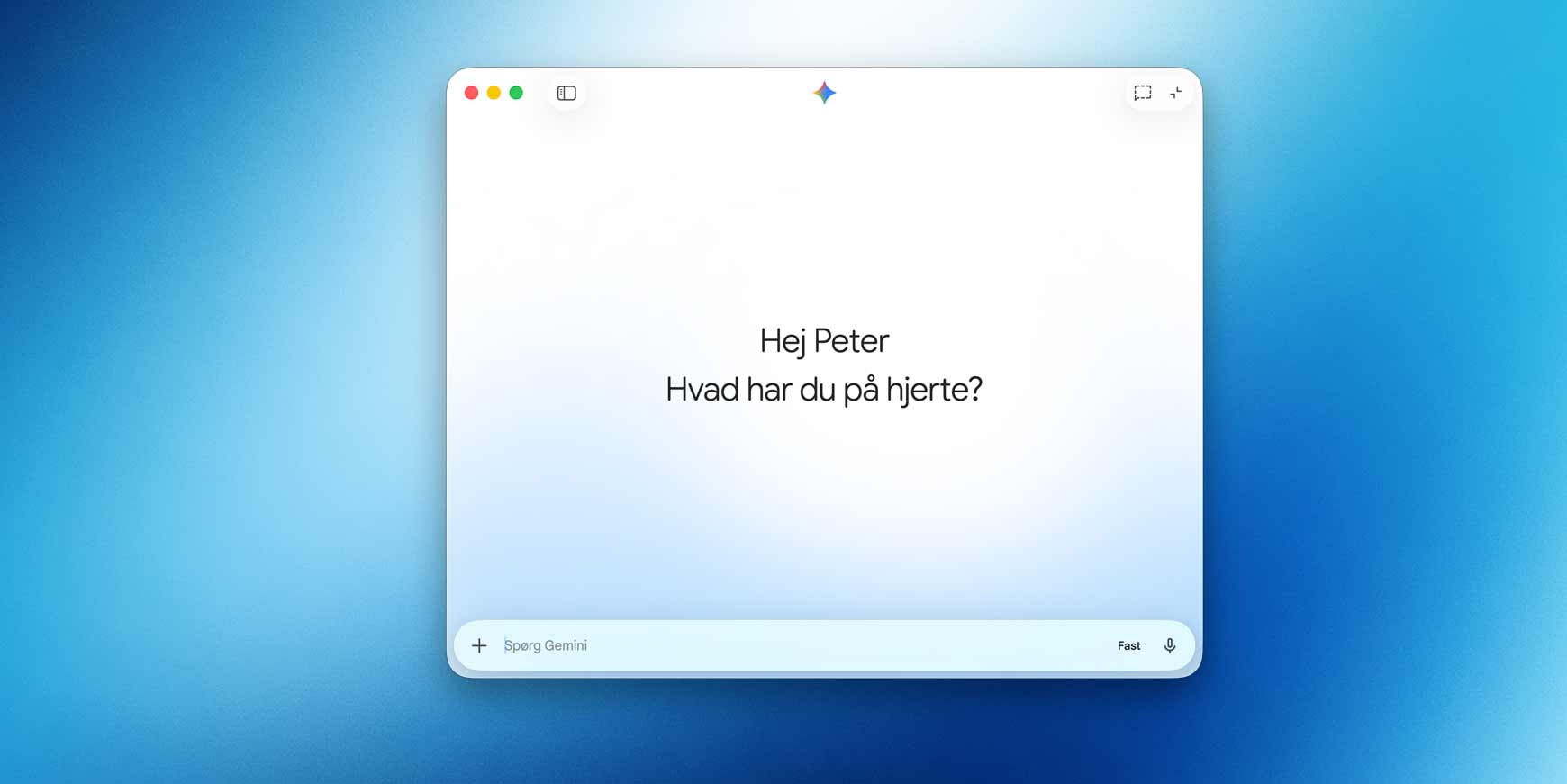
Task: Open the plus attachment menu
Action: [479, 645]
